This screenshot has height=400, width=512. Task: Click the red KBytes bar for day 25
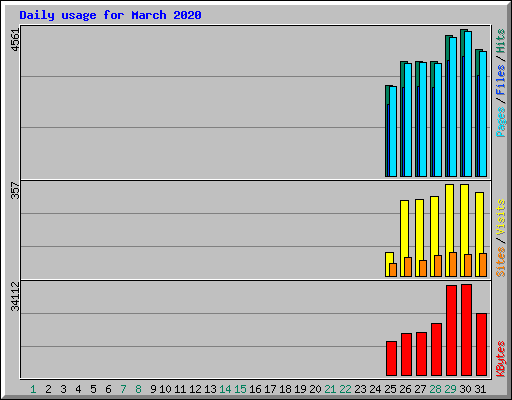[391, 358]
